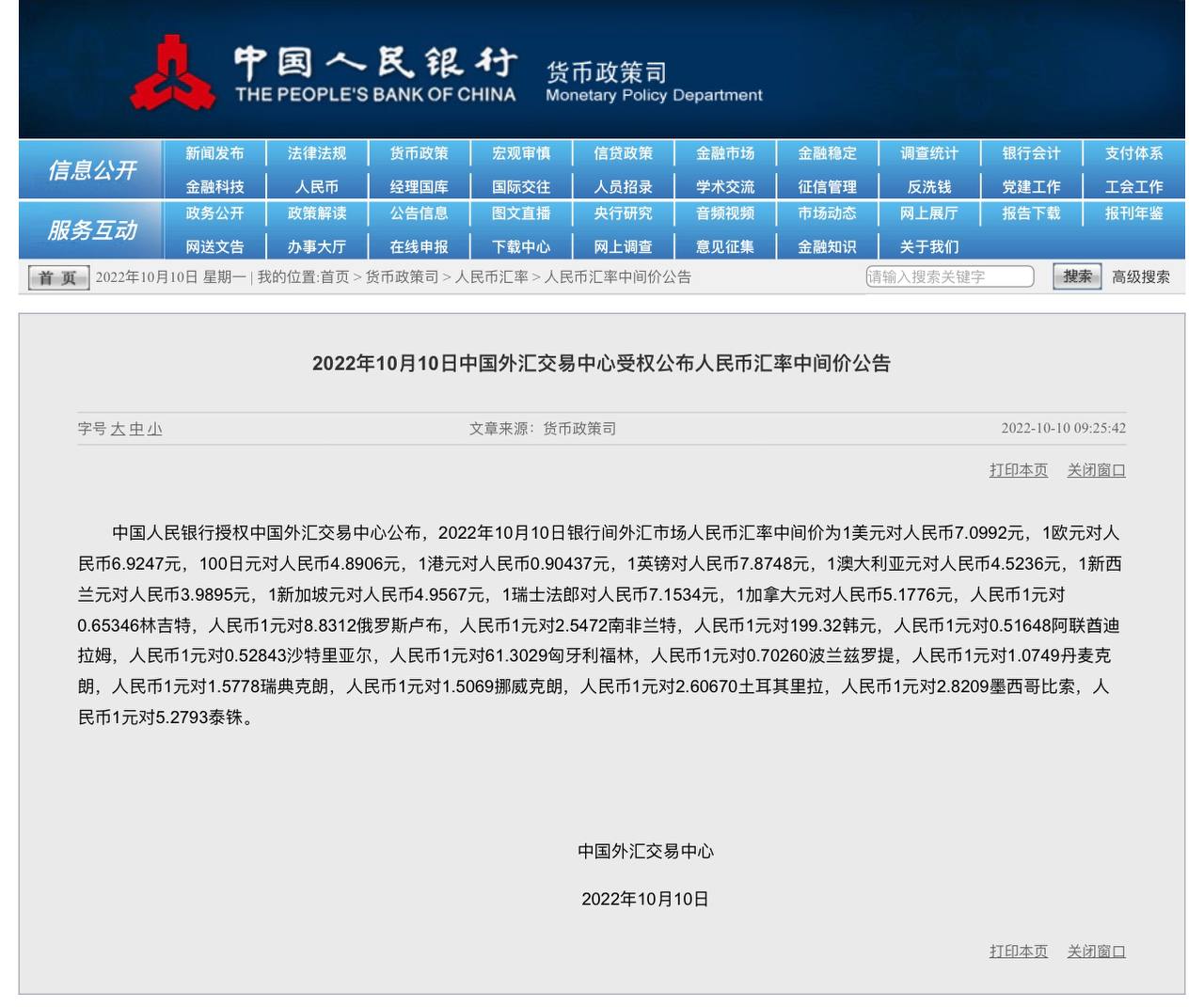Viewport: 1204px width, 1007px height.
Task: Go to 网送文告
Action: click(214, 246)
